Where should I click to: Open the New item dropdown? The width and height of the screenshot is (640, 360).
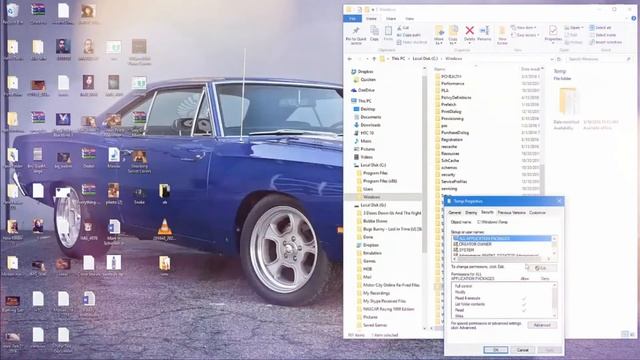click(x=523, y=28)
